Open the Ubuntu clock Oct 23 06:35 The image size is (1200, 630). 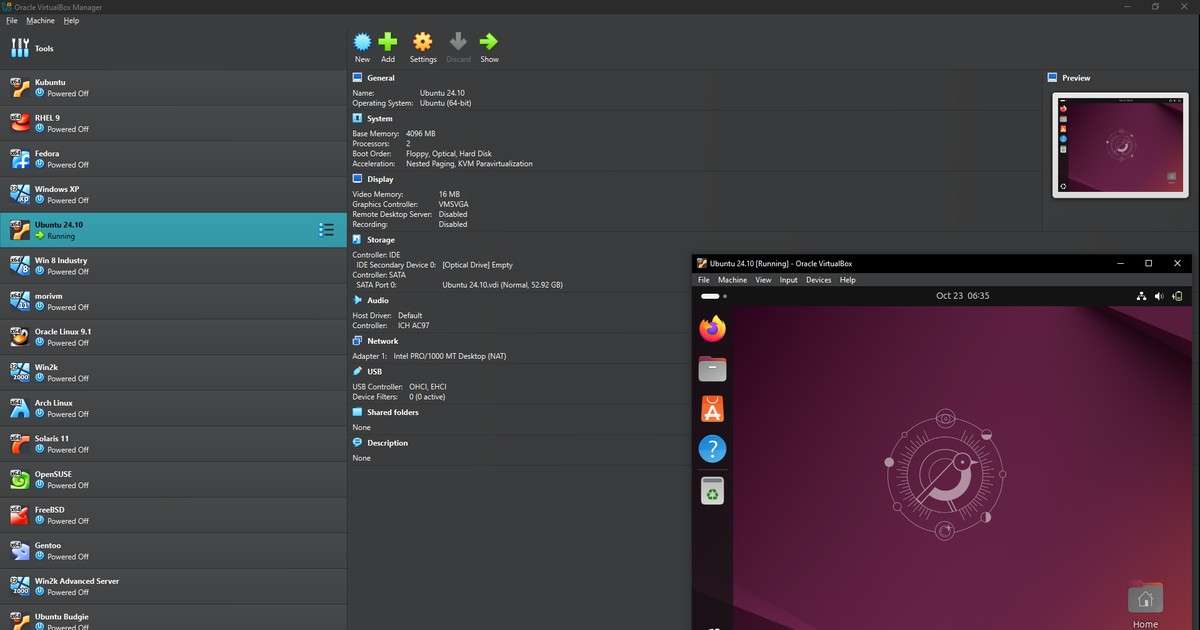(963, 296)
